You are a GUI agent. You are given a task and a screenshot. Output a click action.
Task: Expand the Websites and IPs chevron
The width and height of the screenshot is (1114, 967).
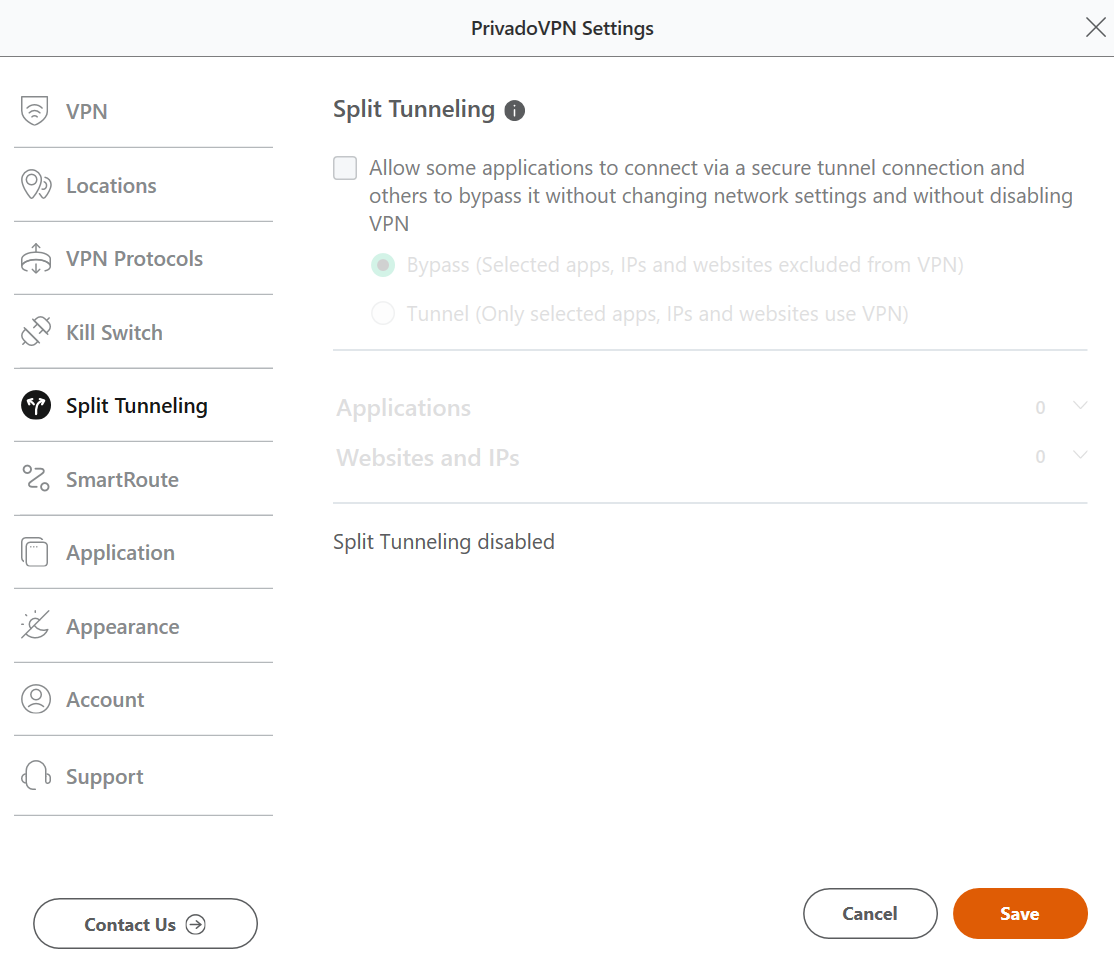tap(1080, 455)
